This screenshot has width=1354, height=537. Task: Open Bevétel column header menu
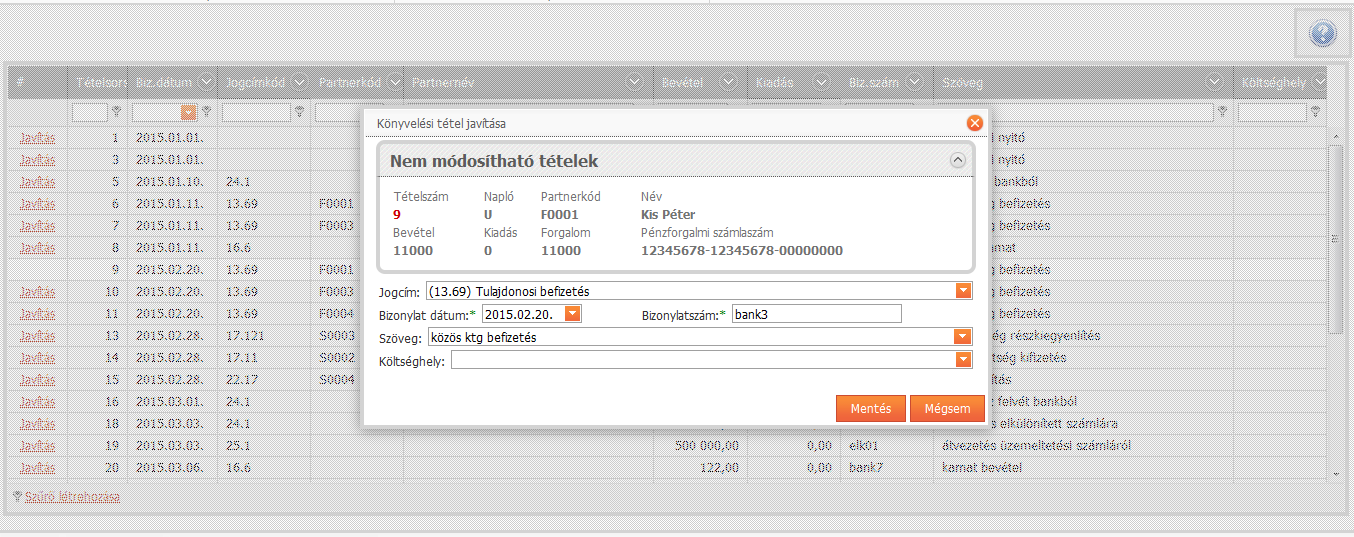(727, 82)
